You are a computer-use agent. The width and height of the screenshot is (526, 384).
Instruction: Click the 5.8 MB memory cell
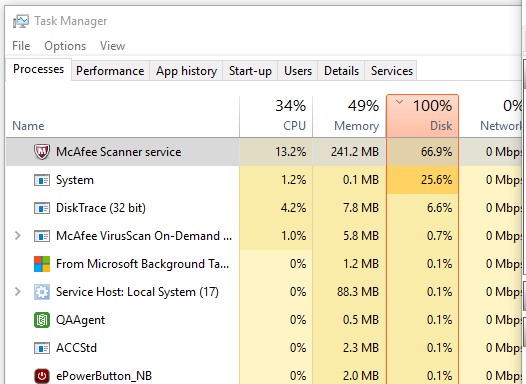(x=349, y=236)
